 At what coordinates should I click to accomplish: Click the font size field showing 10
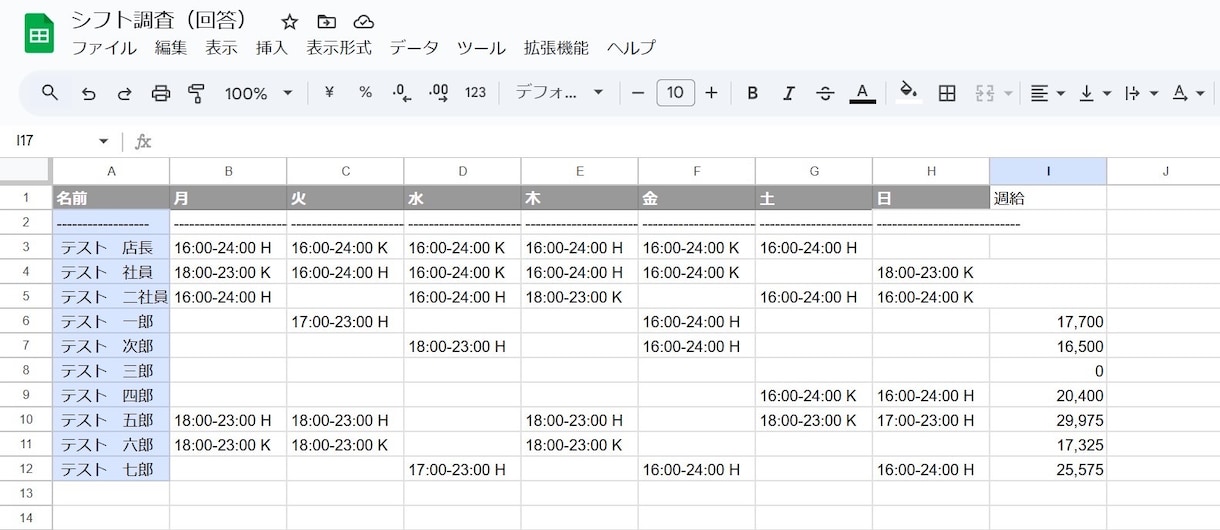pyautogui.click(x=675, y=93)
